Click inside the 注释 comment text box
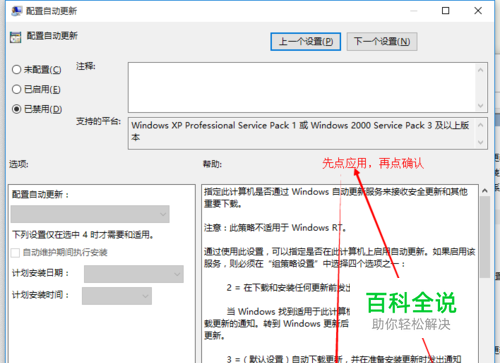Image resolution: width=500 pixels, height=363 pixels. click(302, 87)
